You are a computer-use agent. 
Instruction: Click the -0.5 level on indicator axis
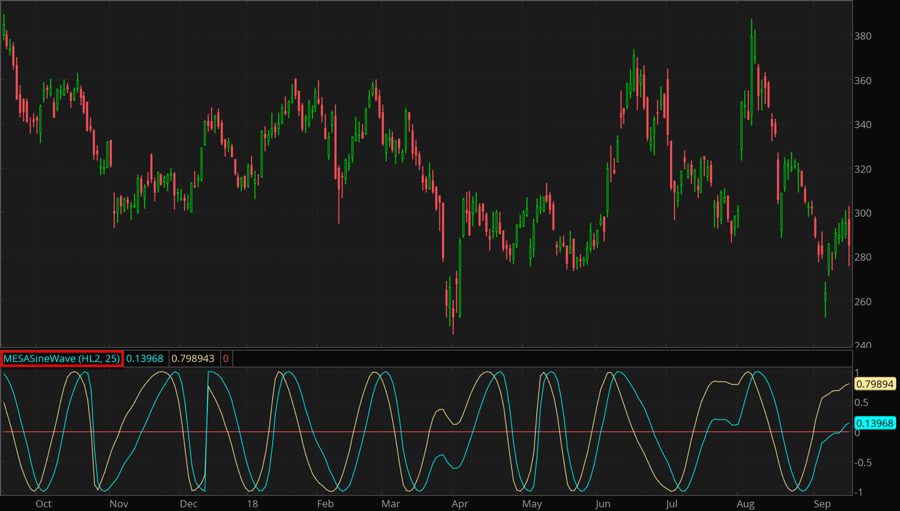coord(866,463)
